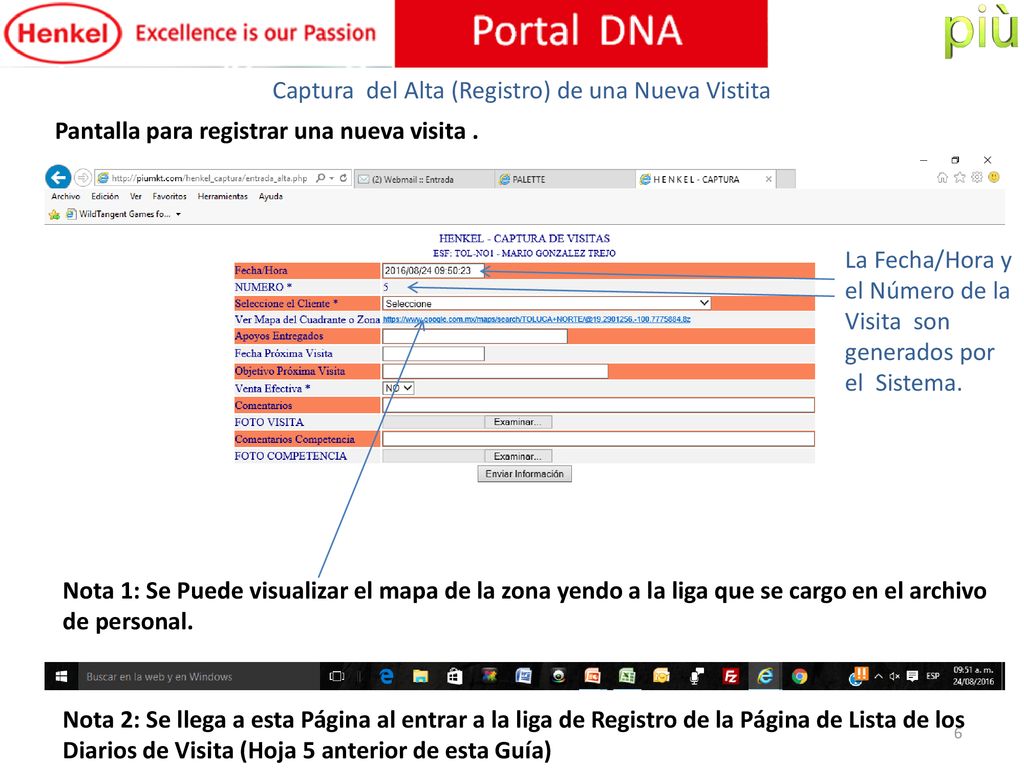1024x768 pixels.
Task: Click Examinar button for FOTO VISITA
Action: coord(518,422)
